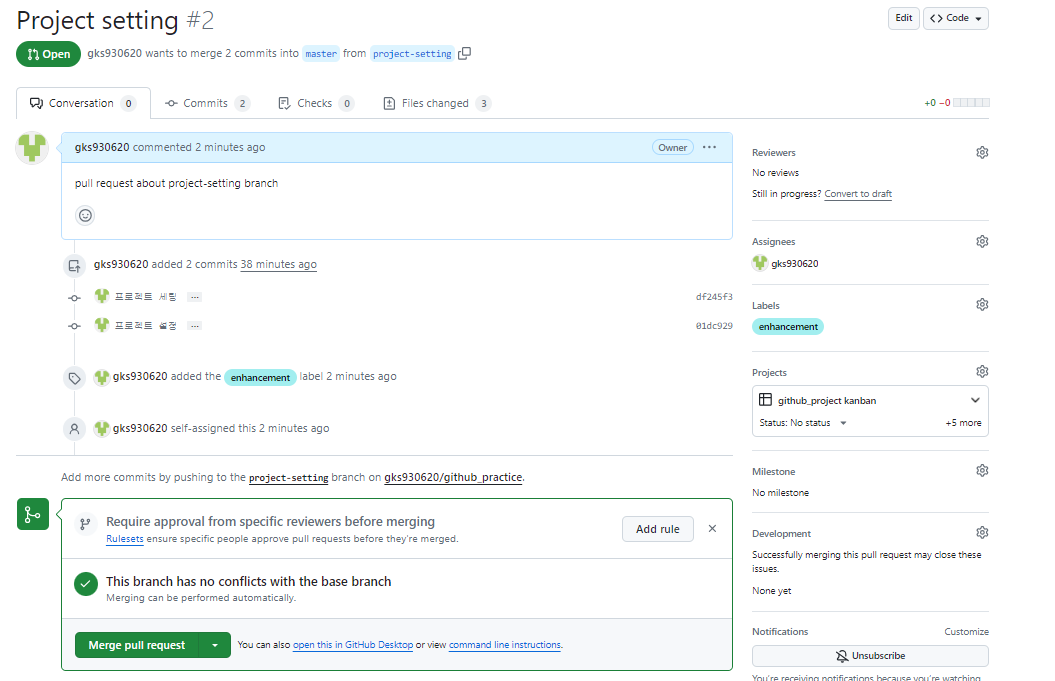Open commit hash 01dc929
Screen dimensions: 1055x681
(714, 326)
